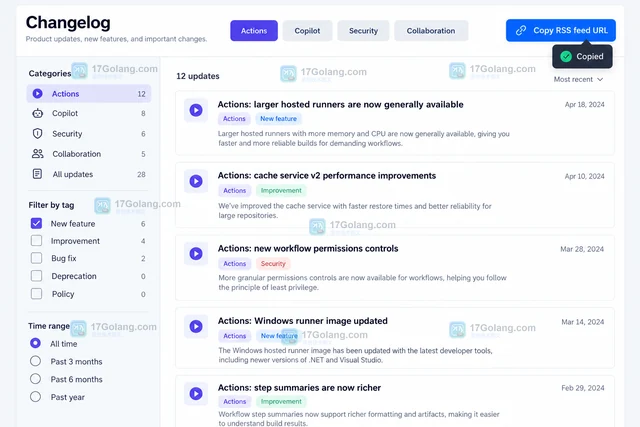Select the Past year time range
This screenshot has height=427, width=640.
coord(36,397)
